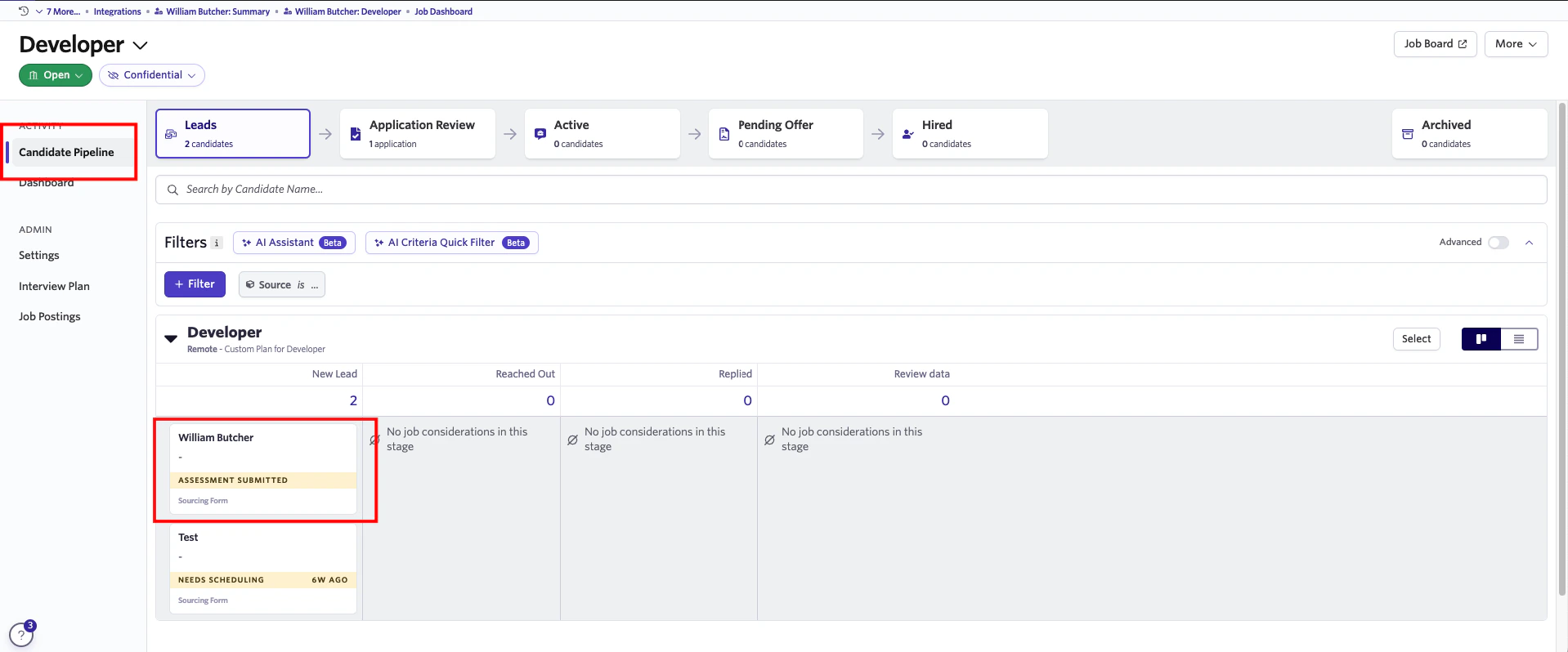Switch to list view
The width and height of the screenshot is (1568, 652).
click(1519, 339)
